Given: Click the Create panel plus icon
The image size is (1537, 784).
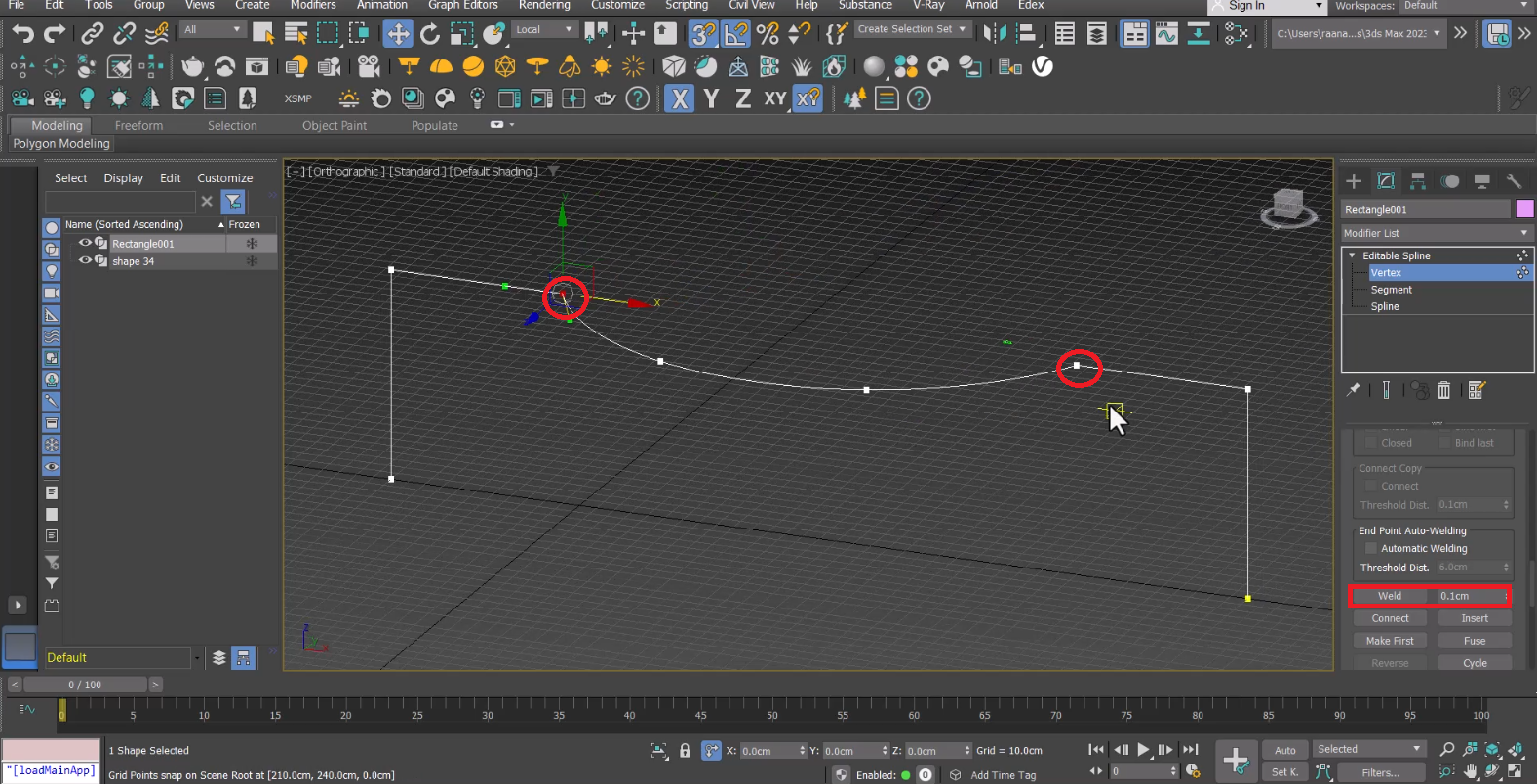Looking at the screenshot, I should coord(1354,181).
